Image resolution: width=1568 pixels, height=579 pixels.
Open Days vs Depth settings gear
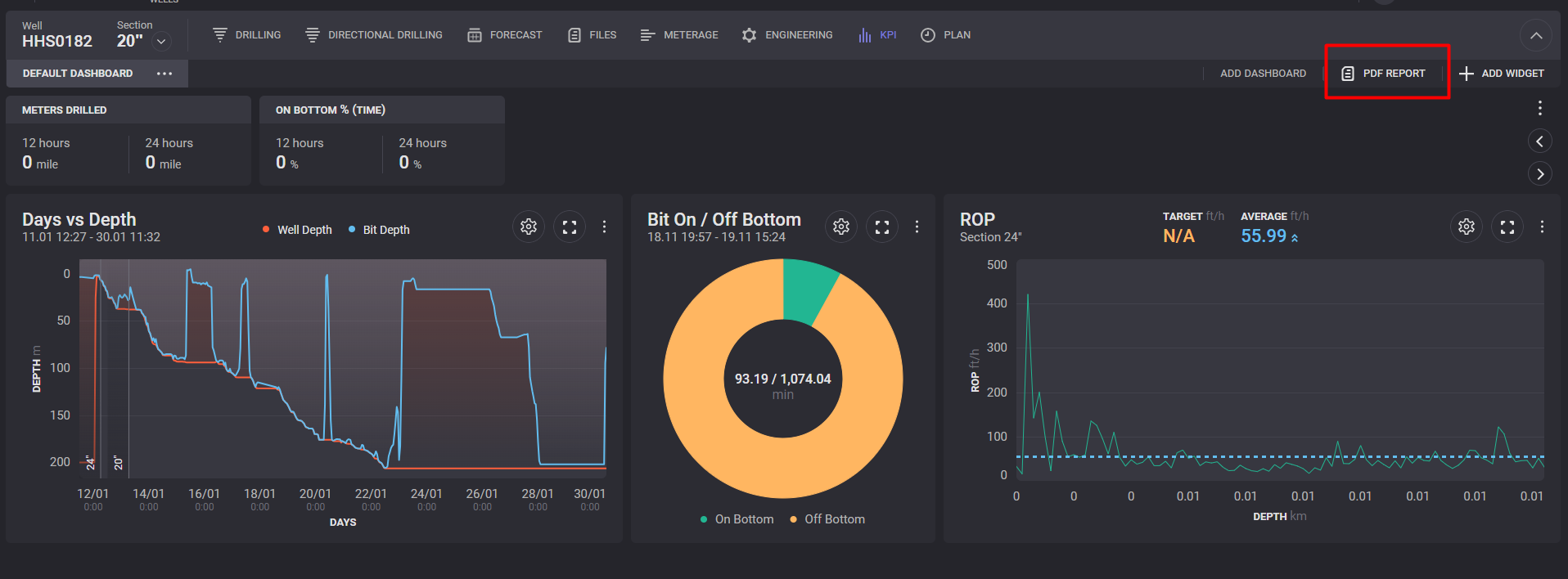(x=529, y=227)
